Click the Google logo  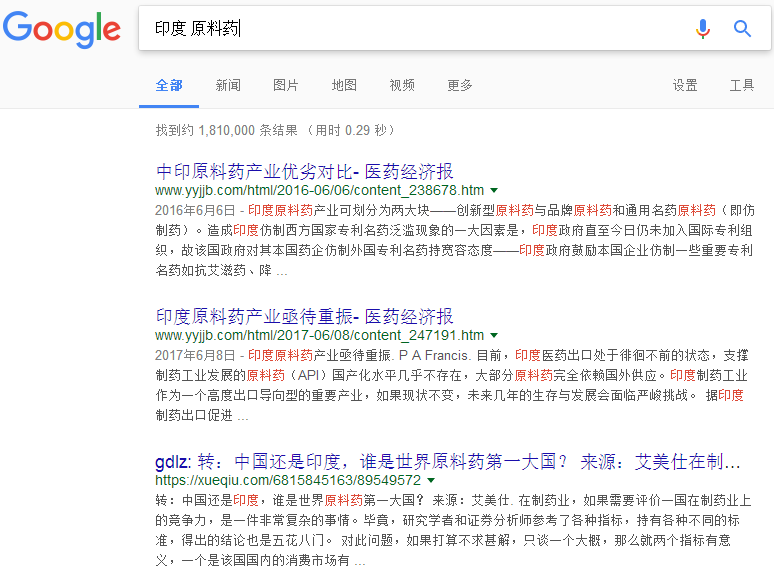62,28
